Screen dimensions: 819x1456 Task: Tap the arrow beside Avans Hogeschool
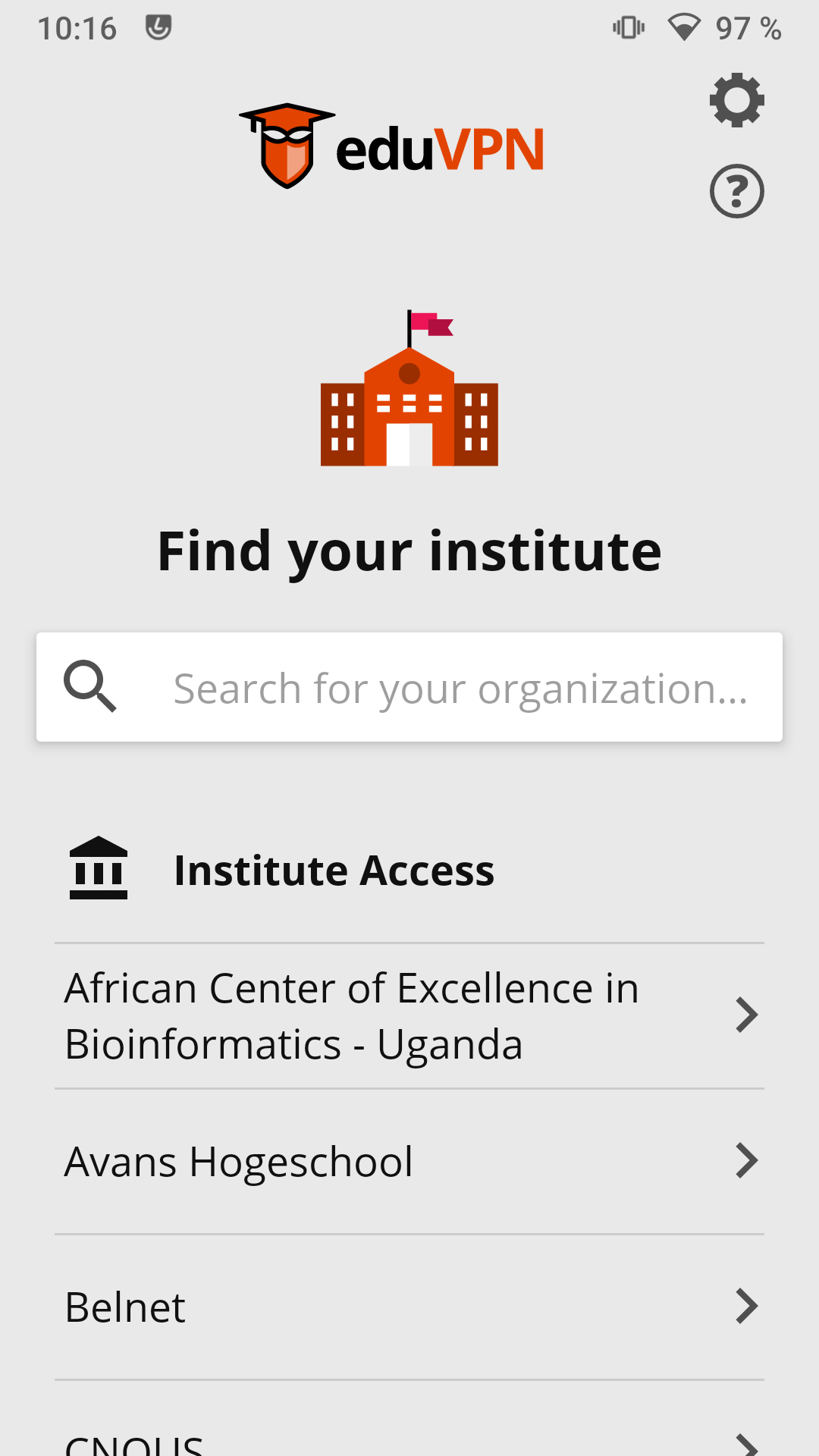pyautogui.click(x=746, y=1161)
